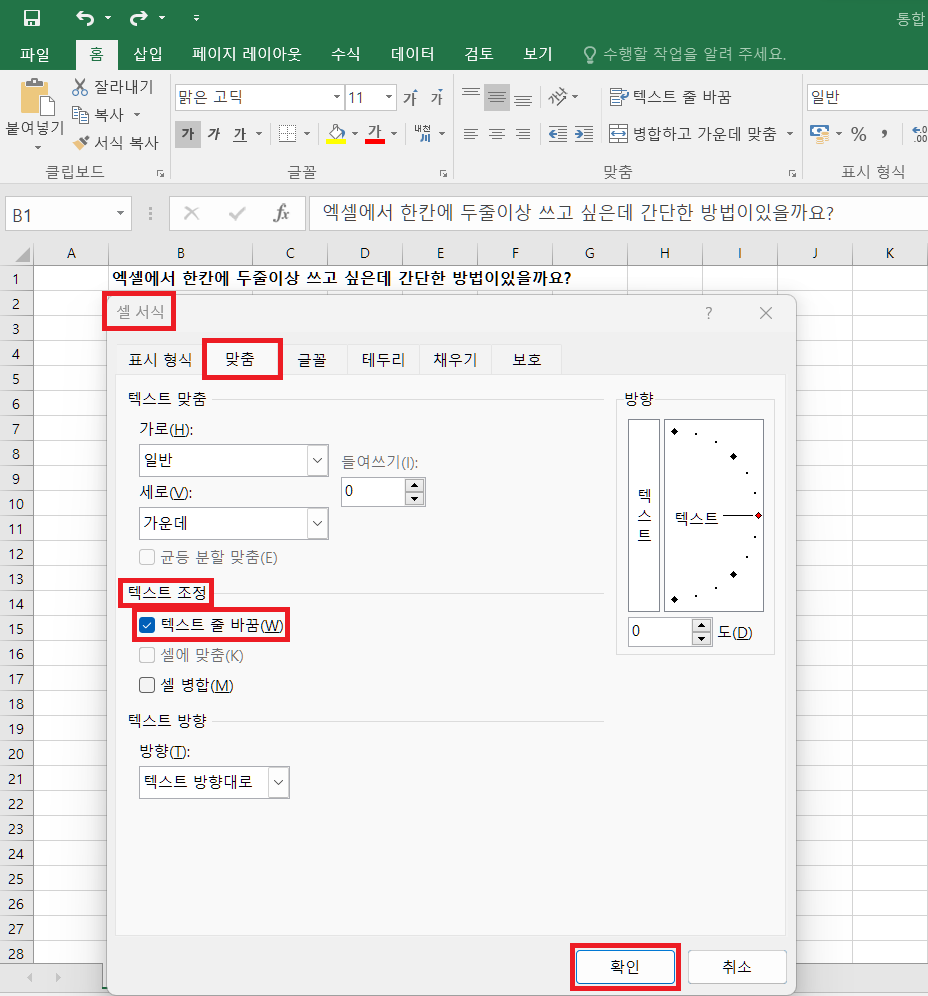The height and width of the screenshot is (996, 928).
Task: Switch to the 글꼴 tab in dialog
Action: pos(312,359)
